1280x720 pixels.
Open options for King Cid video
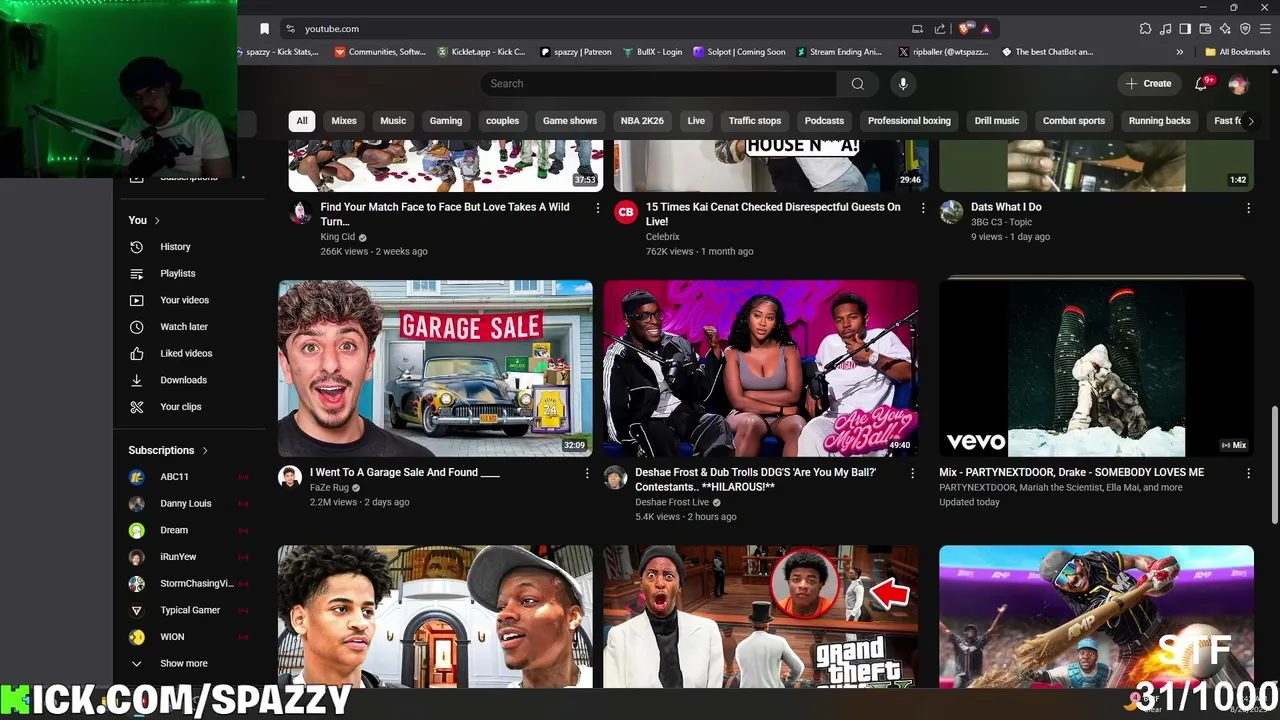point(598,208)
